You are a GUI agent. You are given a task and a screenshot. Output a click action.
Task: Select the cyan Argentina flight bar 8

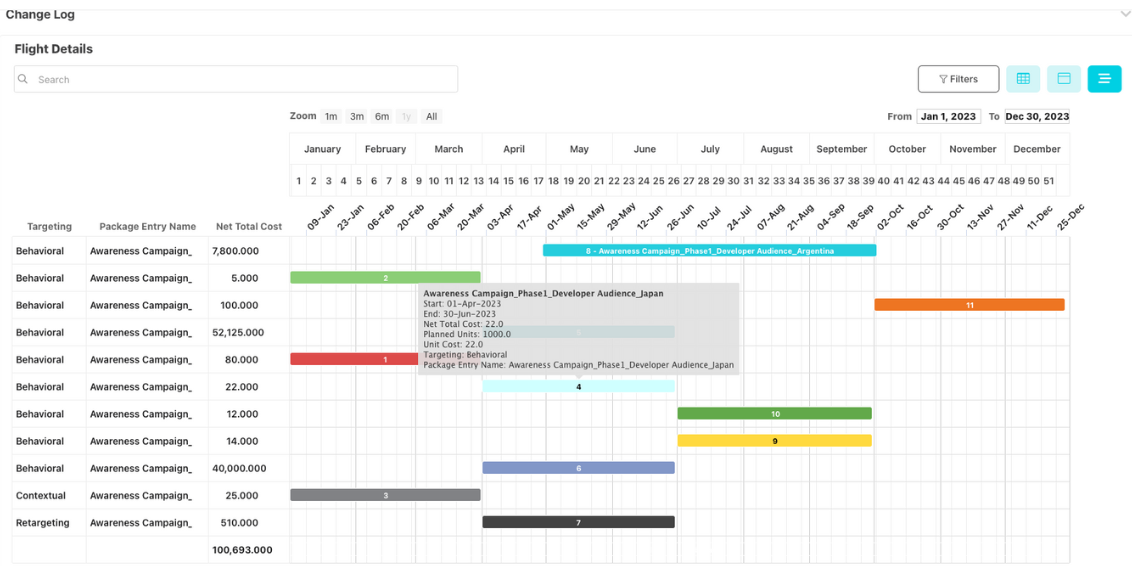(x=709, y=251)
